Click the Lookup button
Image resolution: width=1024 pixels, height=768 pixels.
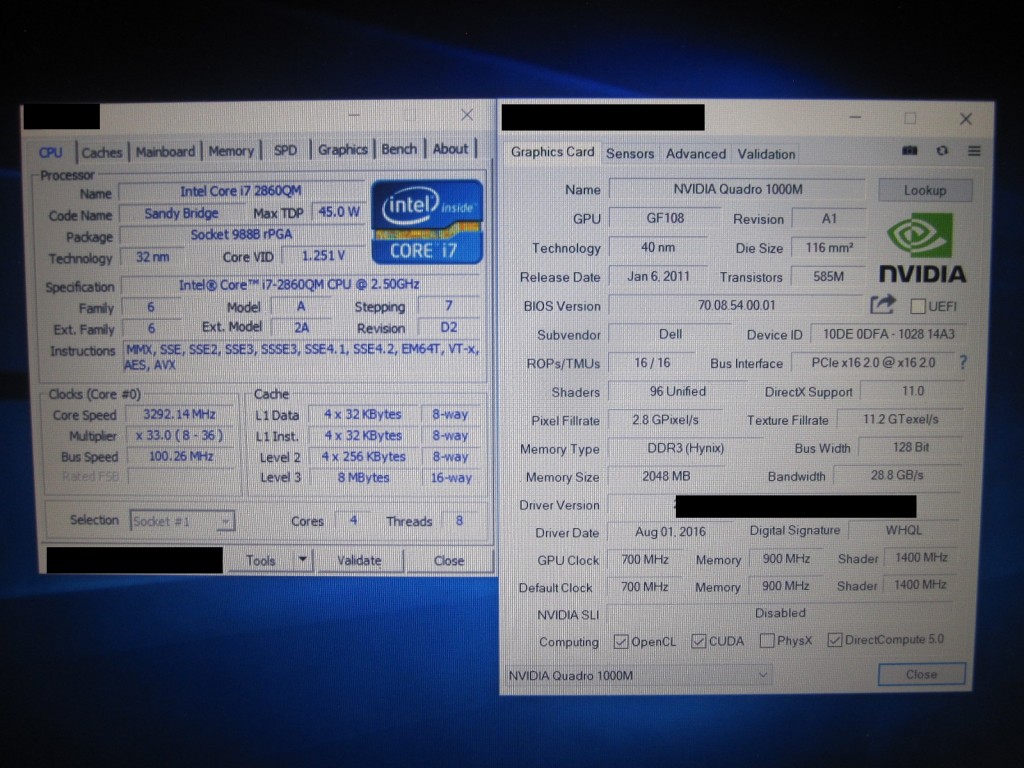coord(925,190)
